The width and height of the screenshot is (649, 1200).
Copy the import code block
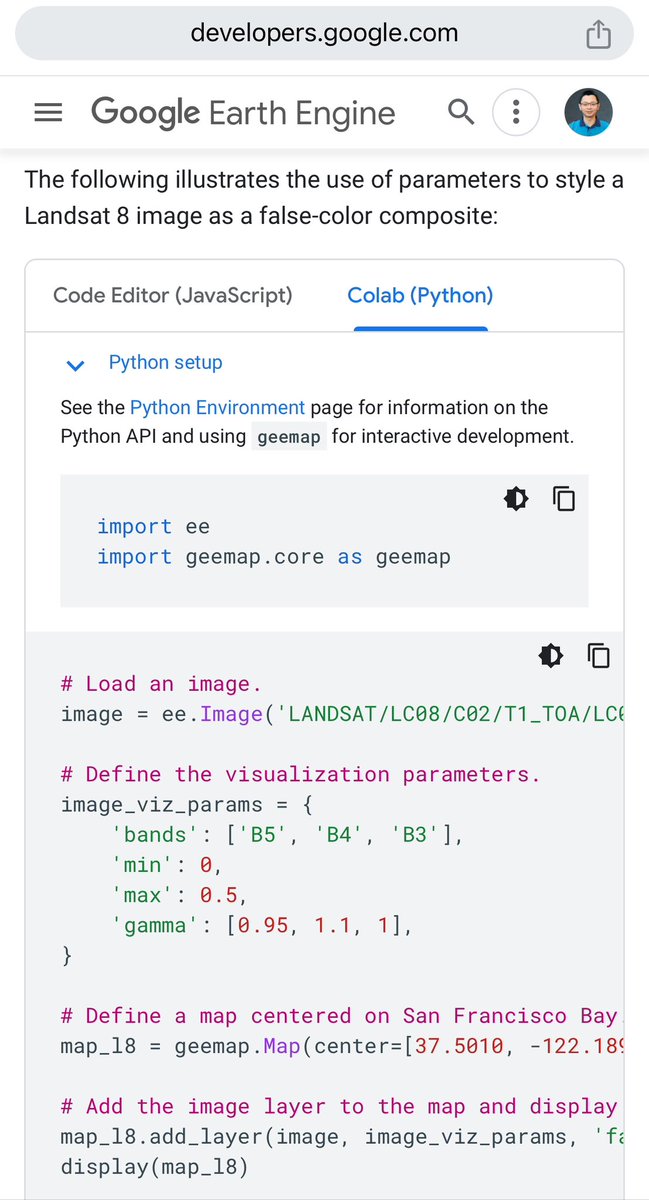(564, 498)
